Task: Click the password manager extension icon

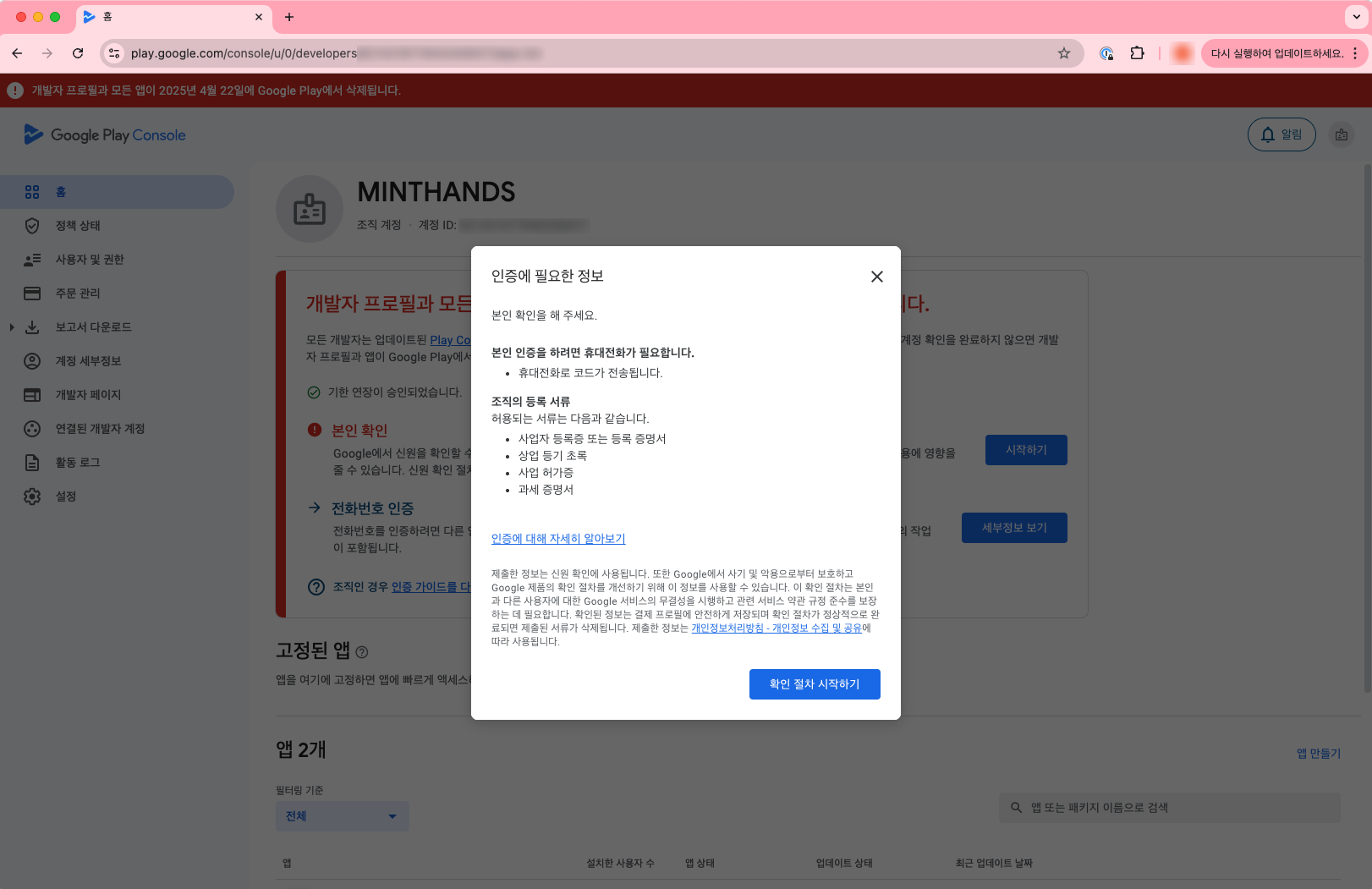Action: [x=1106, y=53]
